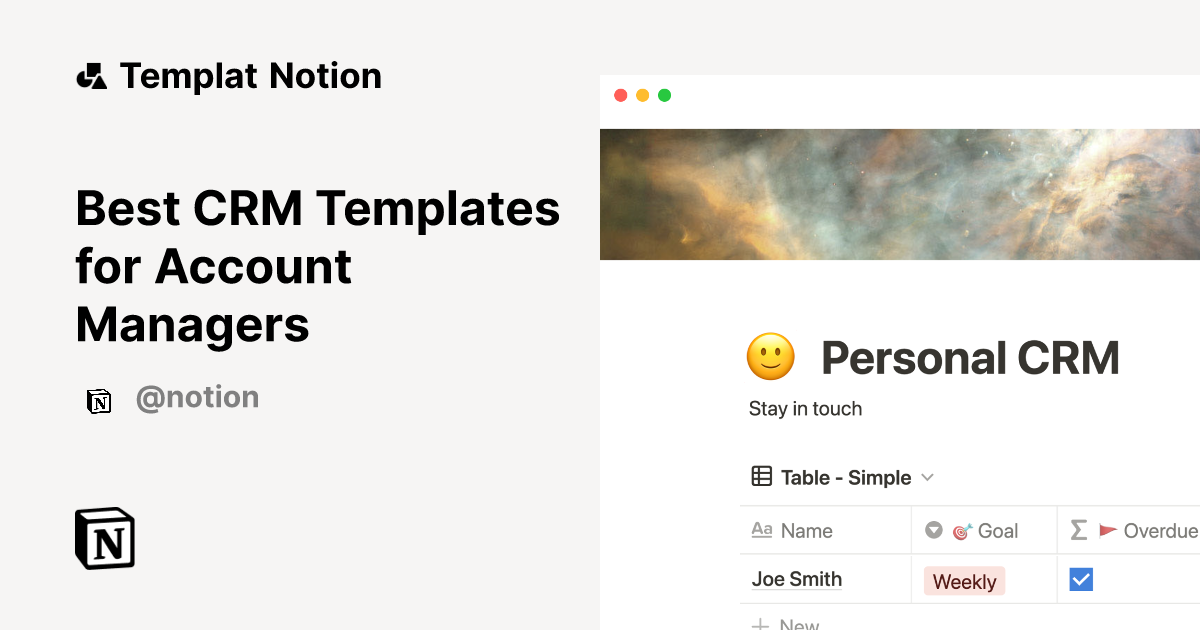
Task: Select the Name column header
Action: click(x=806, y=531)
